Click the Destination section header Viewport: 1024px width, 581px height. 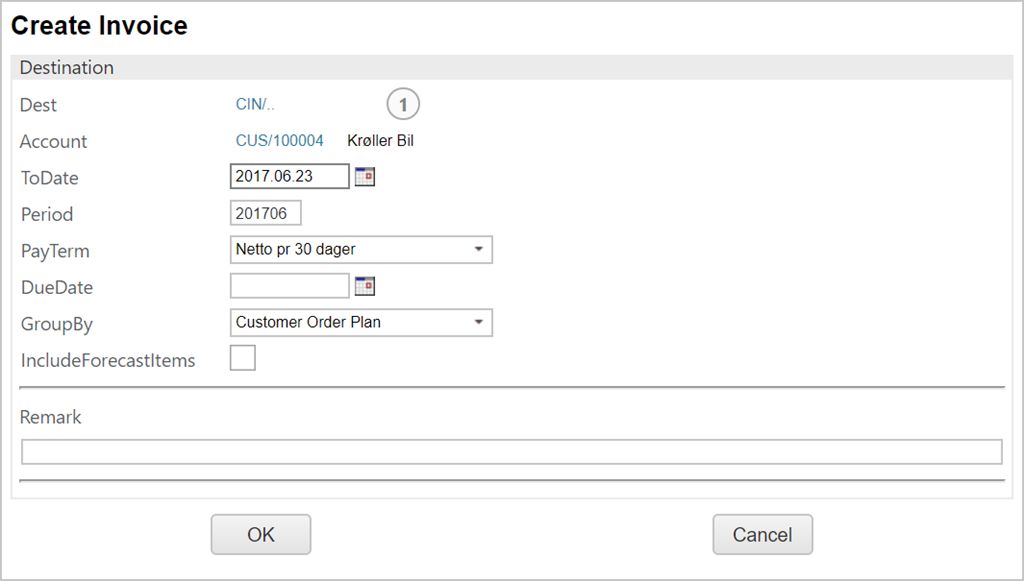coord(67,68)
